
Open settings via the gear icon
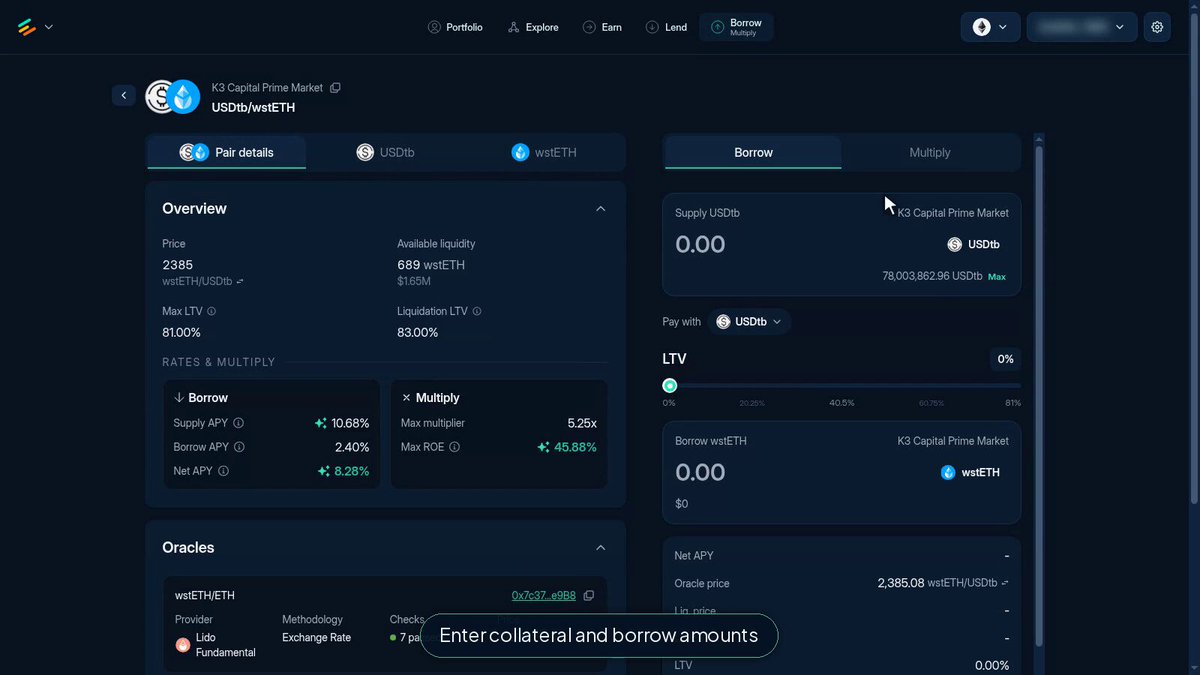(x=1157, y=27)
